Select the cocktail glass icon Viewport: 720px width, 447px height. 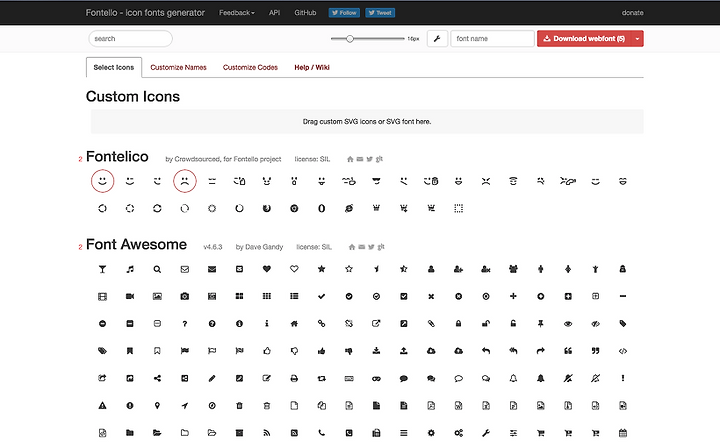(x=102, y=269)
